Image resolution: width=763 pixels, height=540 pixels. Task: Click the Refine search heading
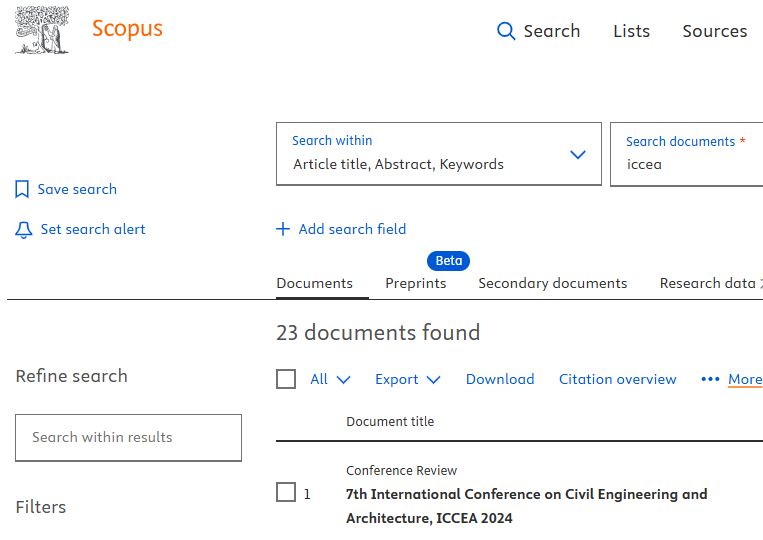tap(72, 376)
